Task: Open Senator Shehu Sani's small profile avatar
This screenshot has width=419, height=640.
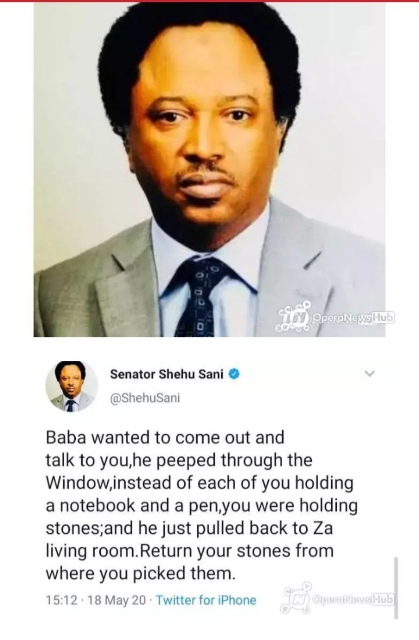Action: pos(71,386)
